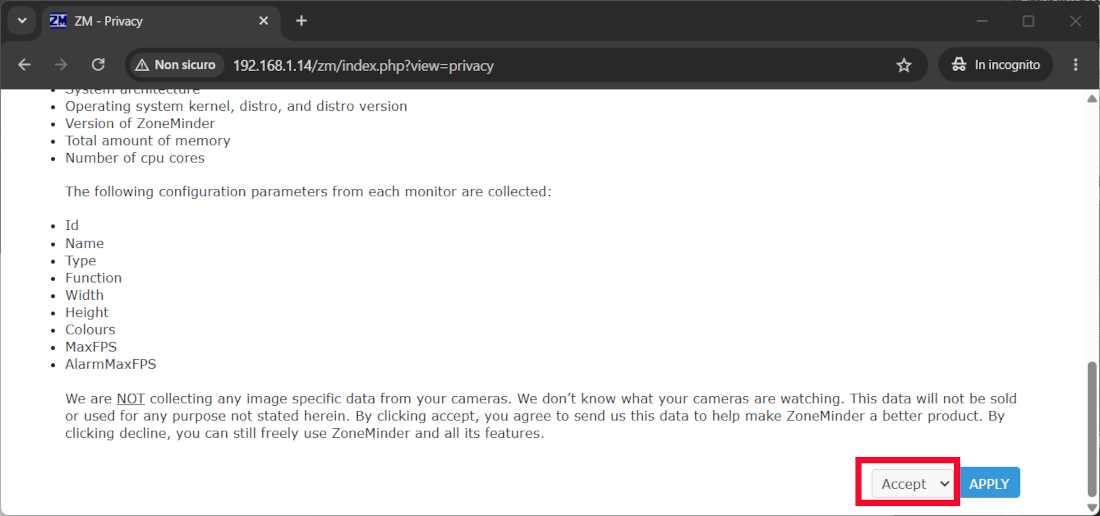Bookmark this page with the star icon
1100x516 pixels.
[x=904, y=65]
